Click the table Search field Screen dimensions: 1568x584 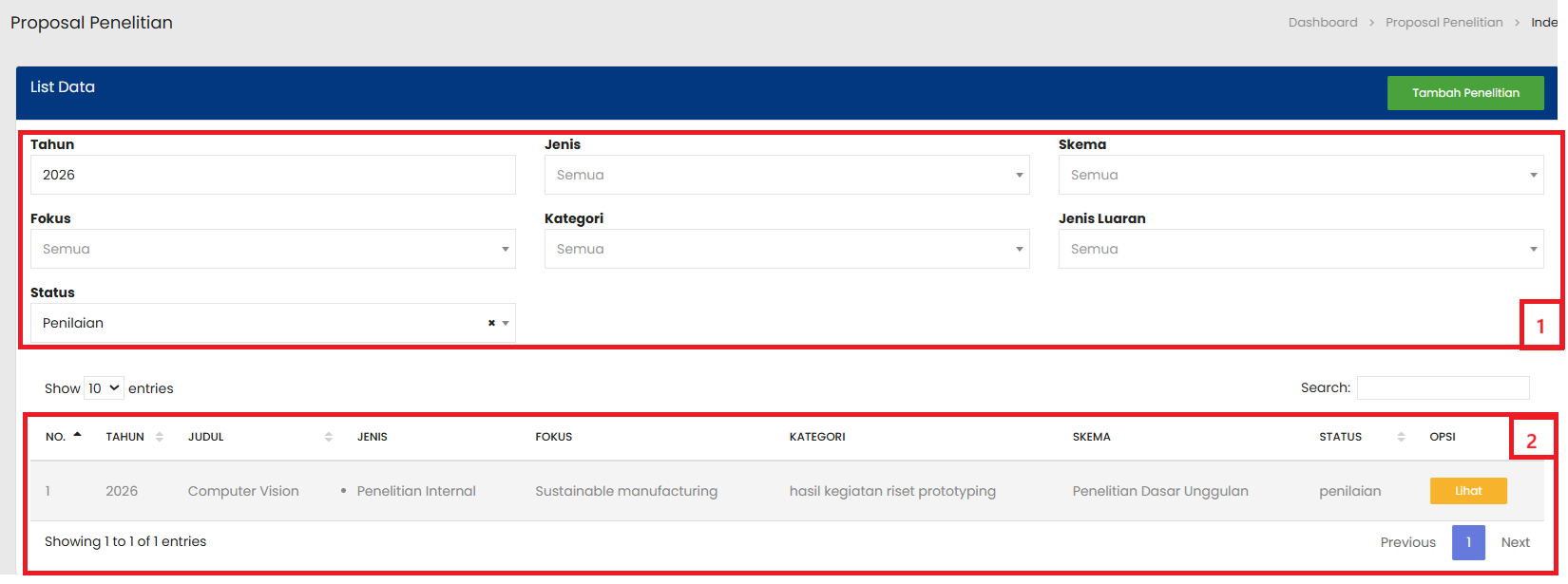(x=1443, y=387)
